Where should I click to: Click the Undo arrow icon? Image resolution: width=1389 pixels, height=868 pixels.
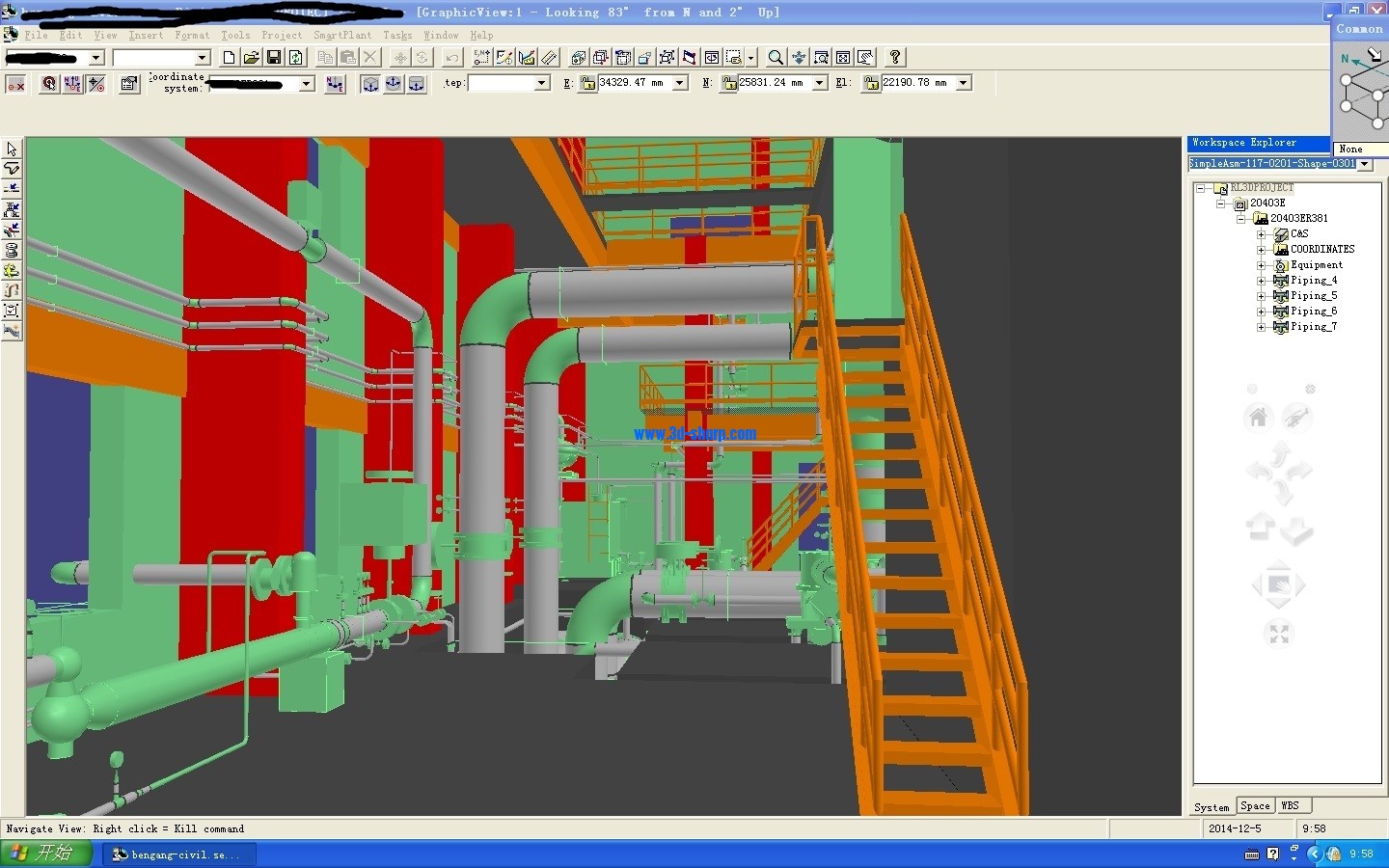coord(451,58)
